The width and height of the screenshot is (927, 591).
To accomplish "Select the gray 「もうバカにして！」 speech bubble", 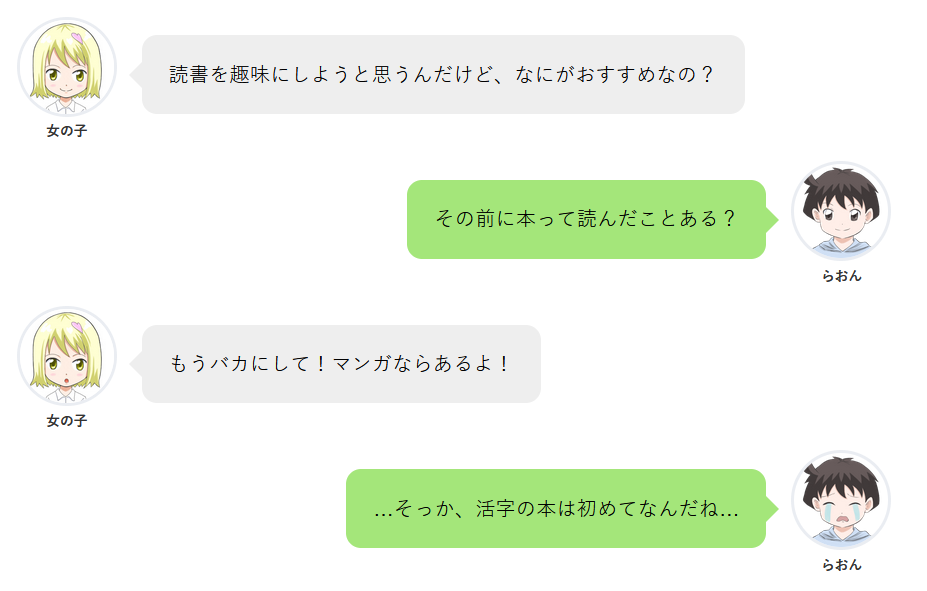I will 341,363.
